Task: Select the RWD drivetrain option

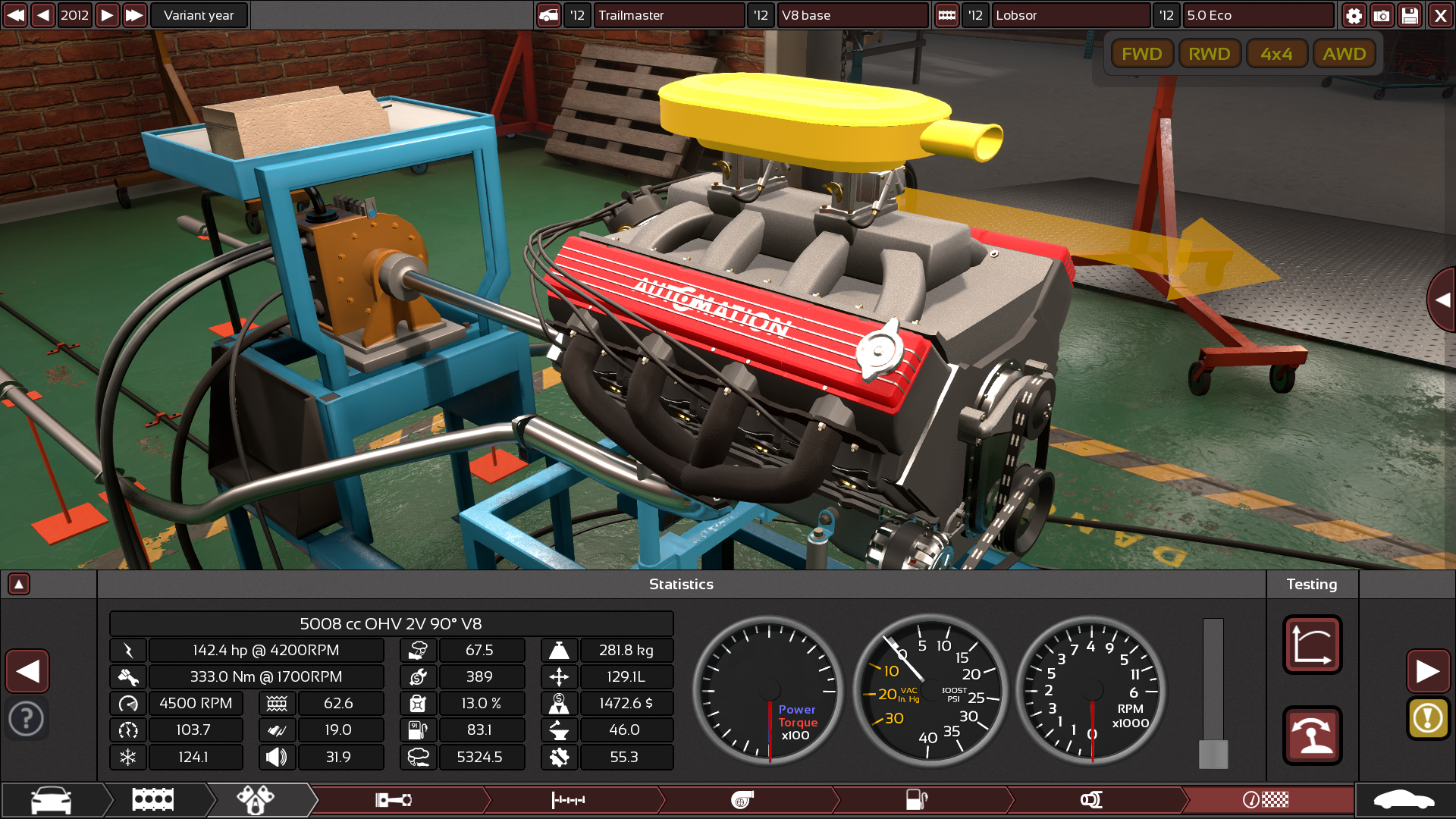Action: [x=1209, y=54]
